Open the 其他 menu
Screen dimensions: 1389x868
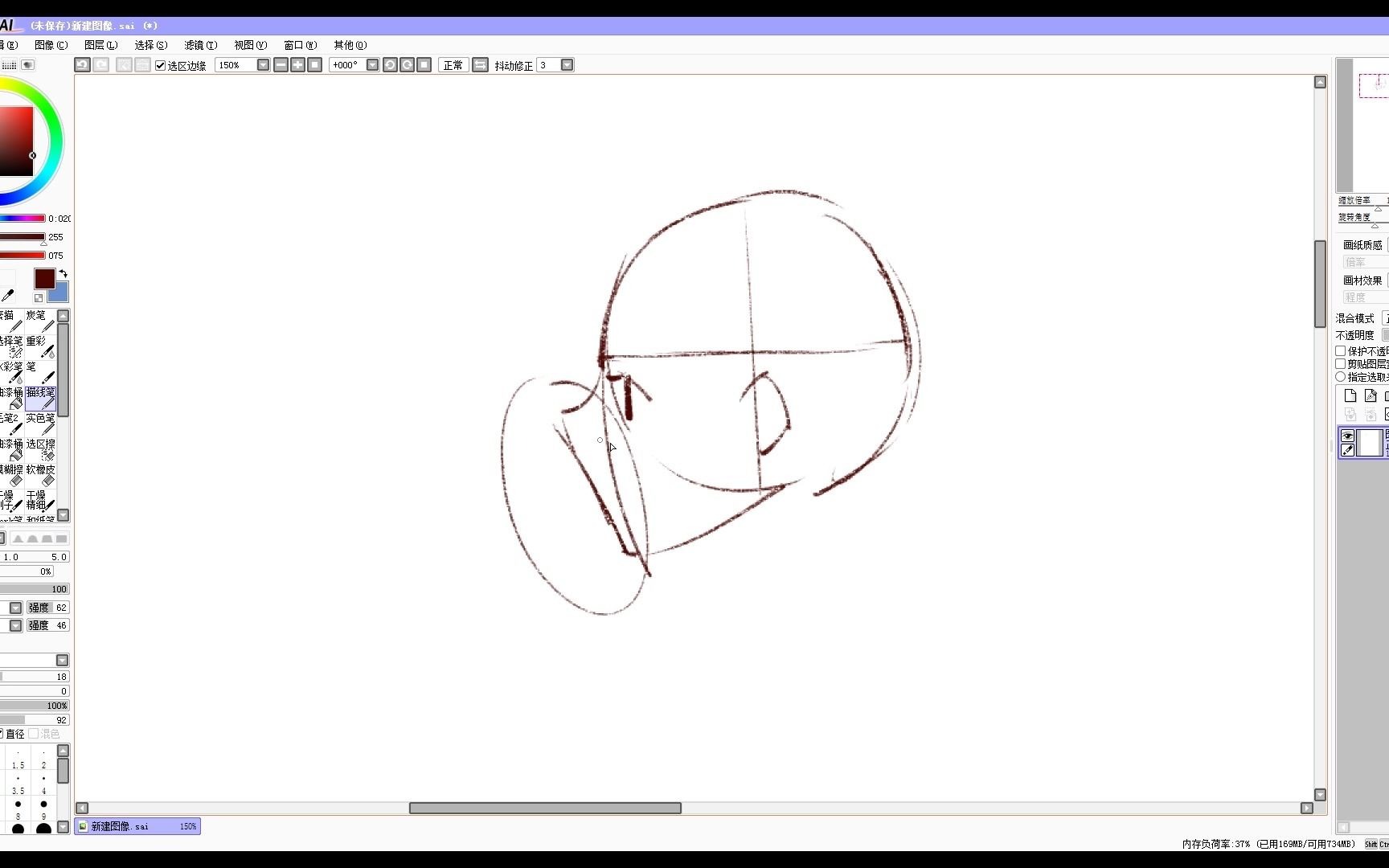(350, 45)
